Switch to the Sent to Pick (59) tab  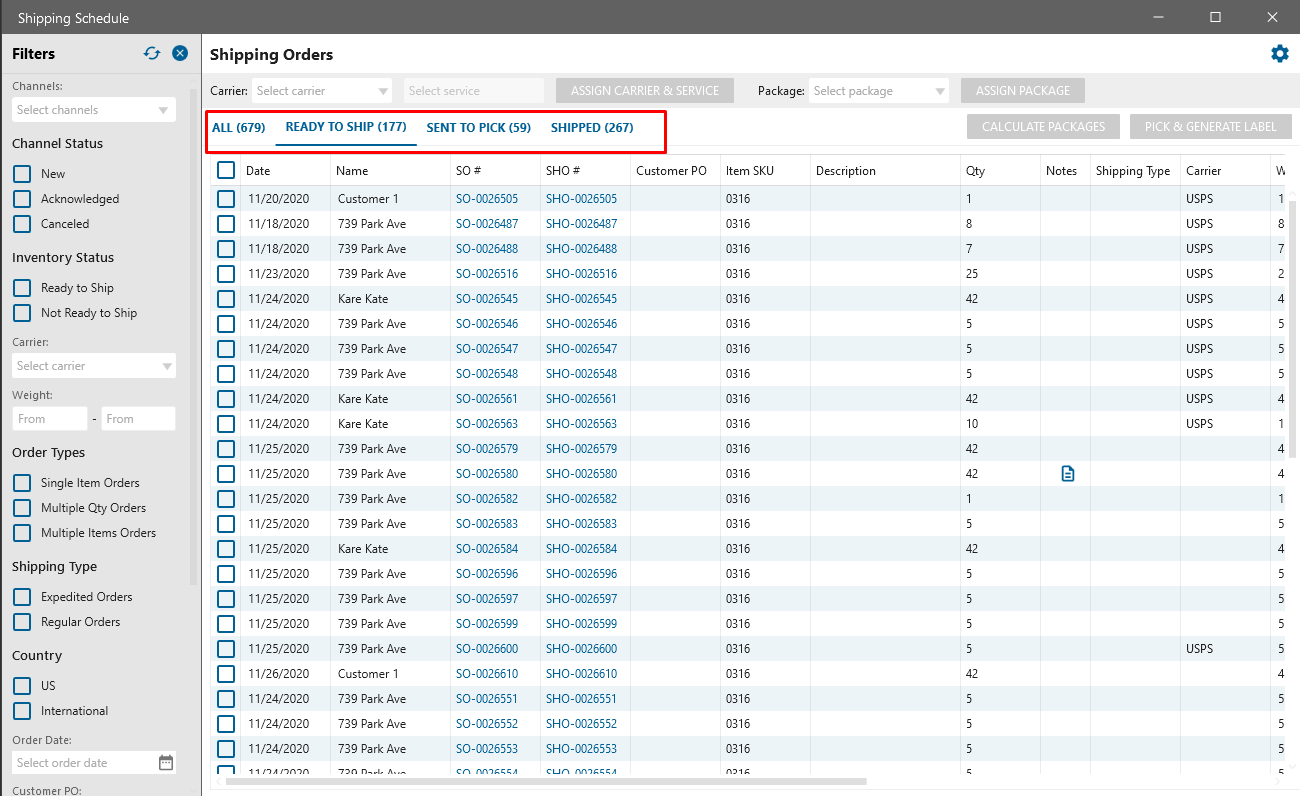click(478, 128)
